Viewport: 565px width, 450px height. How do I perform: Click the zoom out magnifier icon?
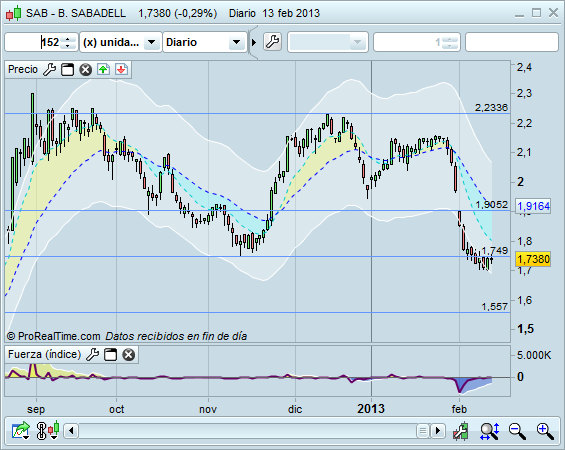[517, 431]
